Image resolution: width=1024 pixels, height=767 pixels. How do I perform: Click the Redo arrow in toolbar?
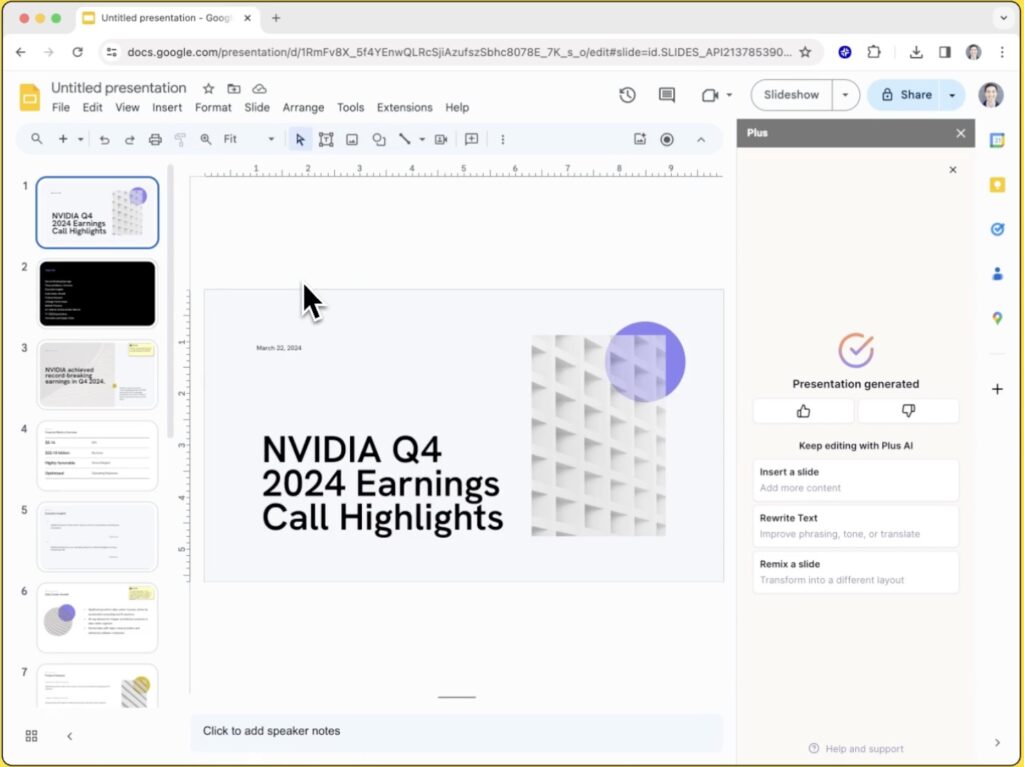129,139
